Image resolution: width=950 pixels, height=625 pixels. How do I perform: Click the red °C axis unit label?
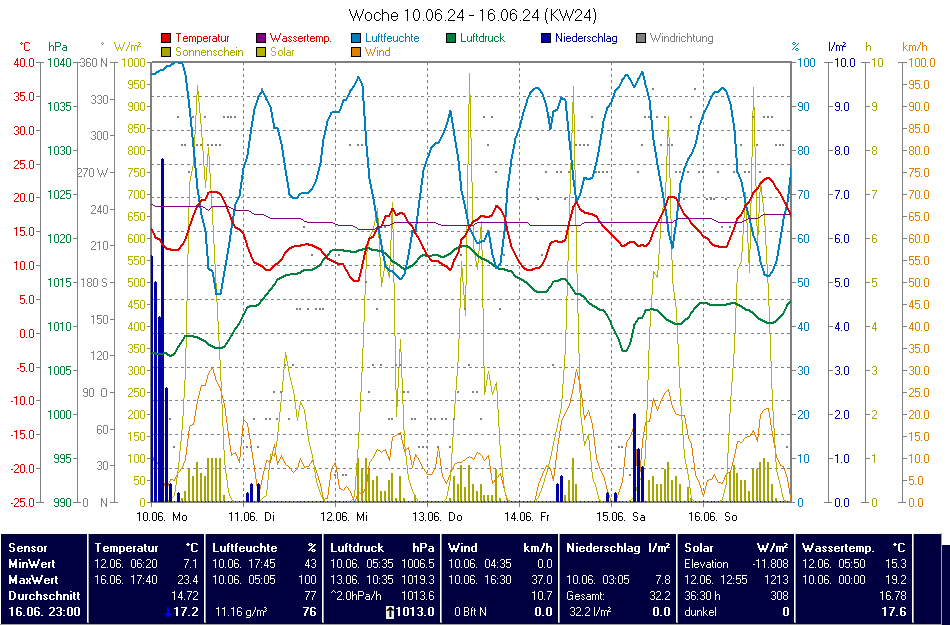(24, 47)
